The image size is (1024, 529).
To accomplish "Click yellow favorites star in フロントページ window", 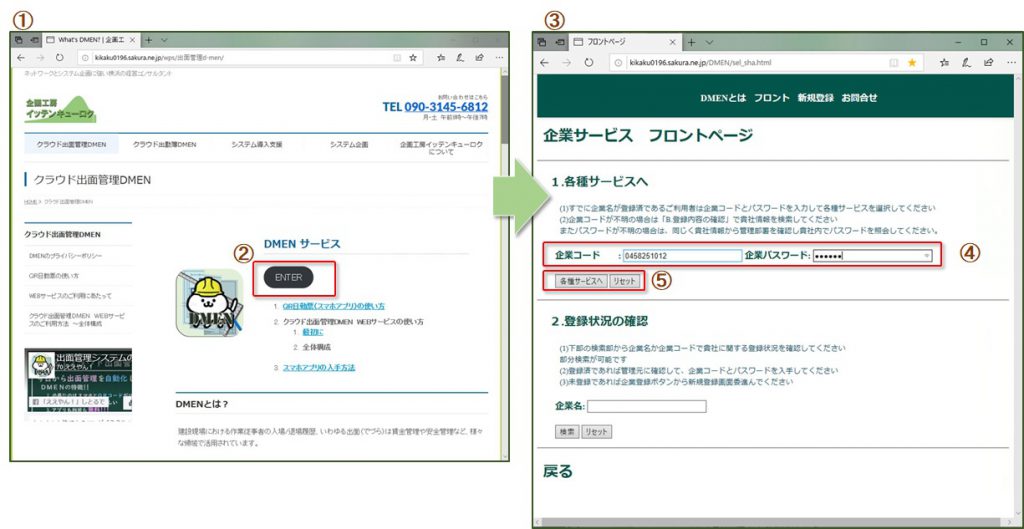I will (x=912, y=63).
